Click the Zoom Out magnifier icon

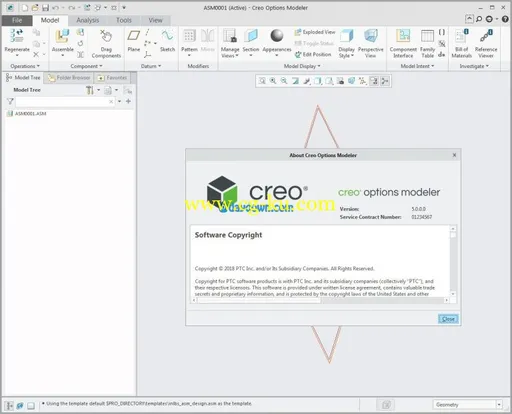[284, 81]
